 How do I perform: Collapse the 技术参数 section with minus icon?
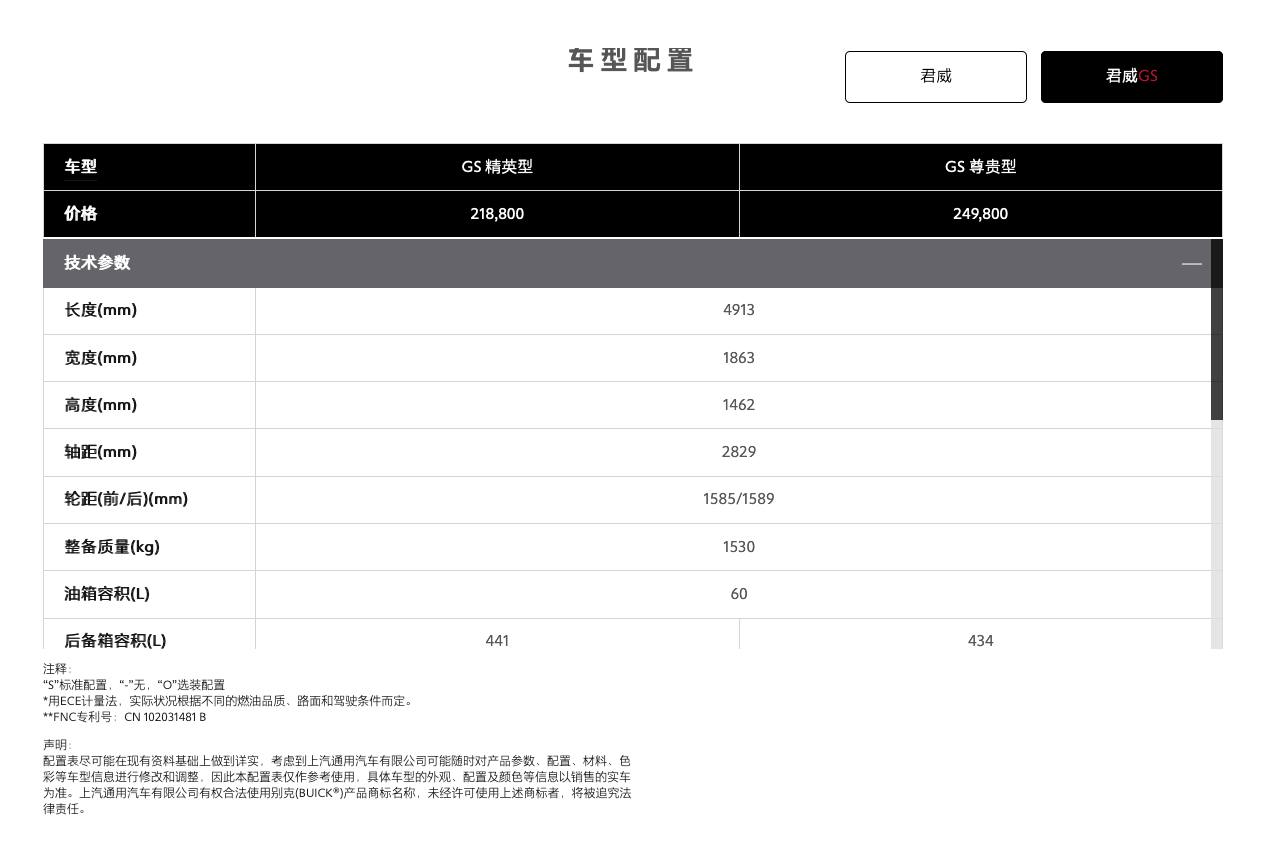tap(1191, 263)
